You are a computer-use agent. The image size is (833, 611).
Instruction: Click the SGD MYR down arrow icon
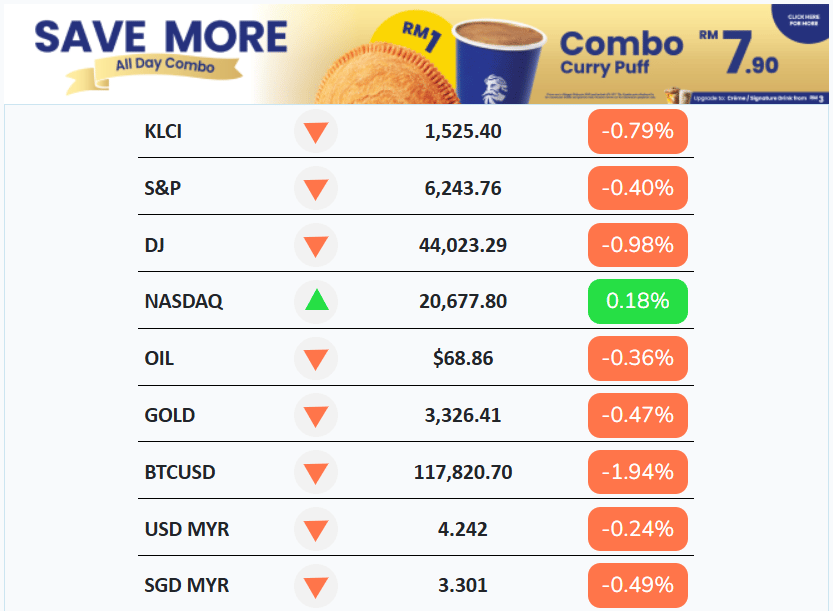point(316,585)
